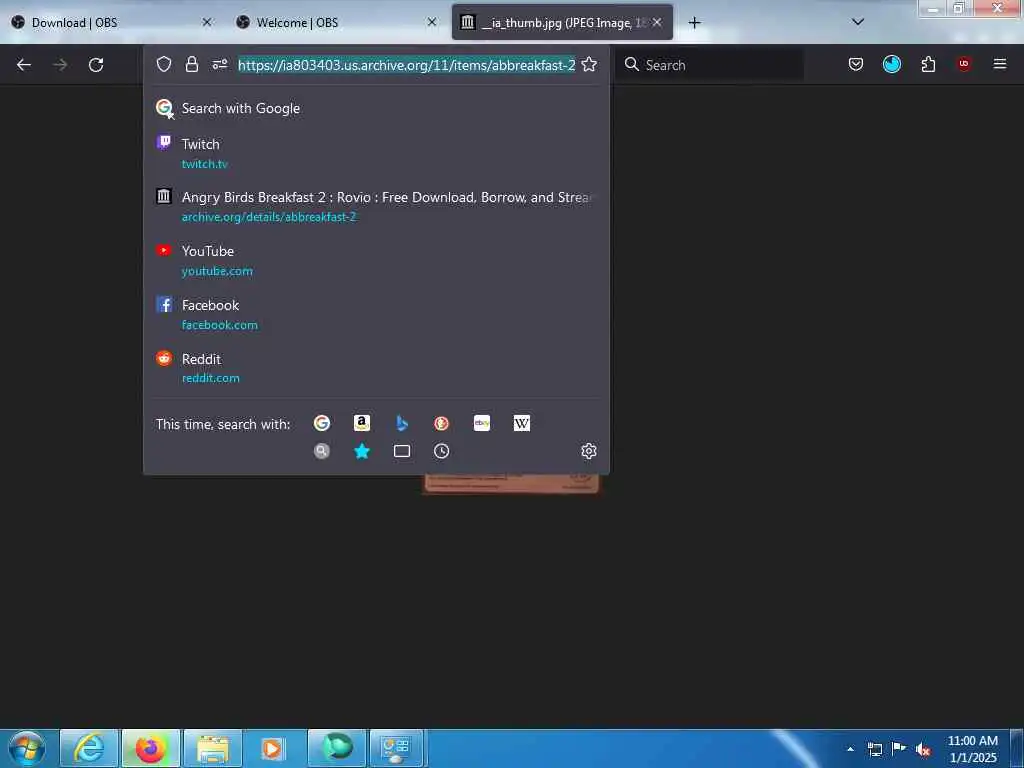1024x768 pixels.
Task: Search this time with Google icon
Action: tap(322, 423)
